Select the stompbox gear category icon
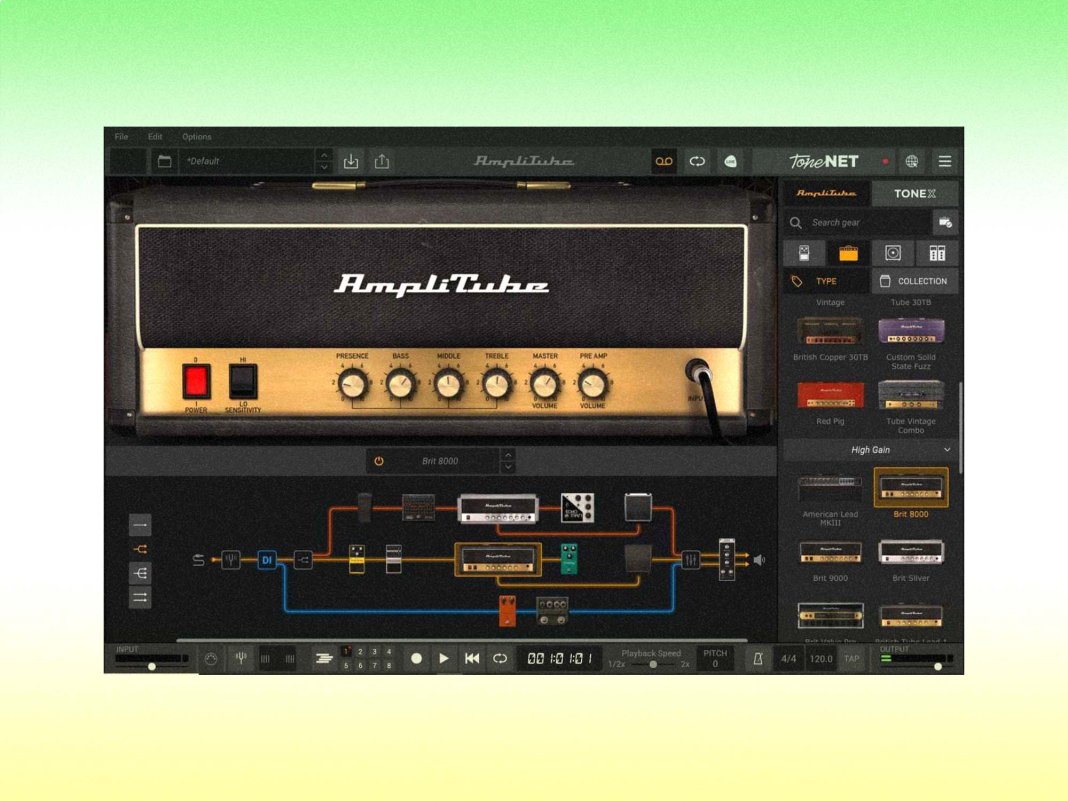This screenshot has width=1068, height=801. click(803, 253)
